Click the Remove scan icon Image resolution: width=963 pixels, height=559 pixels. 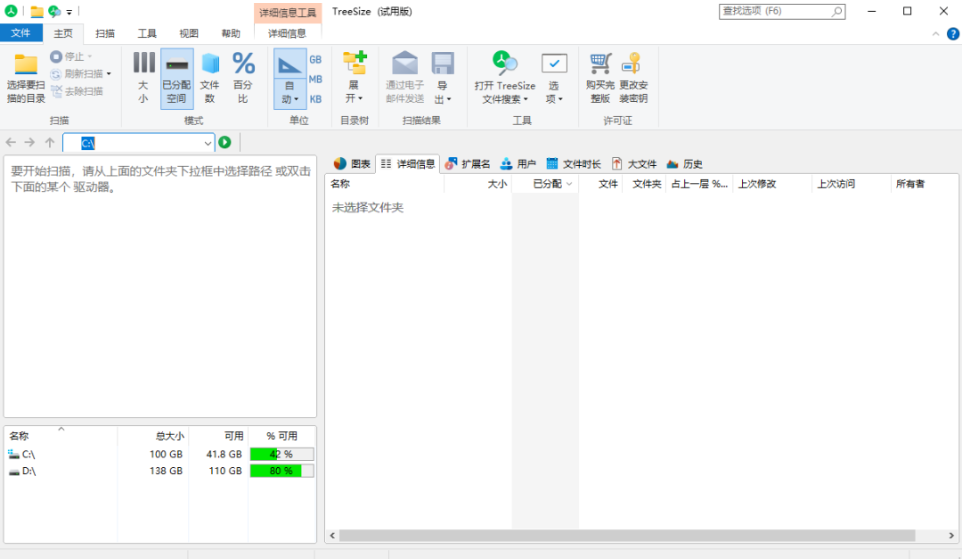56,91
